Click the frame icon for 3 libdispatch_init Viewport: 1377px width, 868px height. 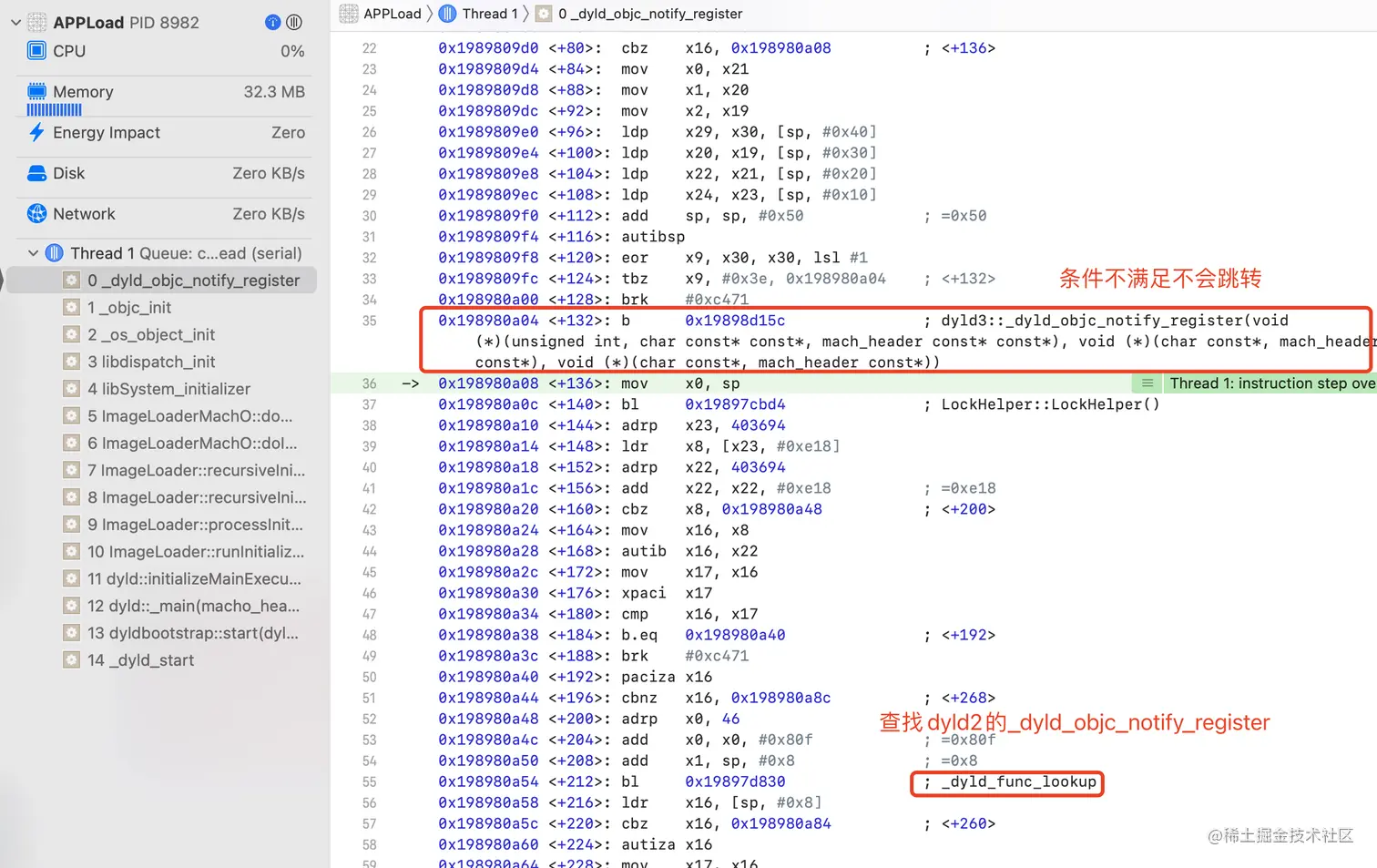[x=71, y=362]
